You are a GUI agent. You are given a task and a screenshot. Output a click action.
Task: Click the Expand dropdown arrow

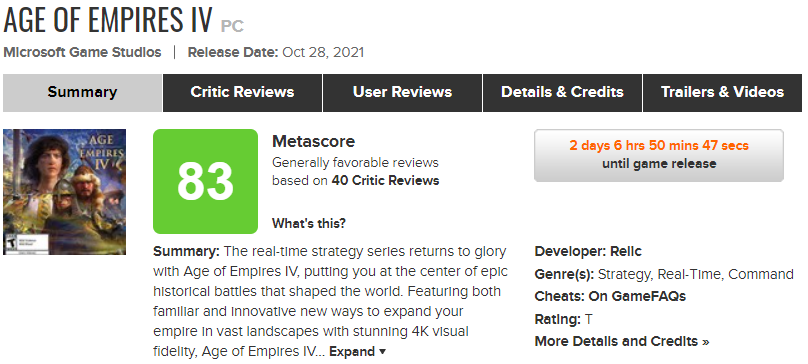tap(382, 352)
